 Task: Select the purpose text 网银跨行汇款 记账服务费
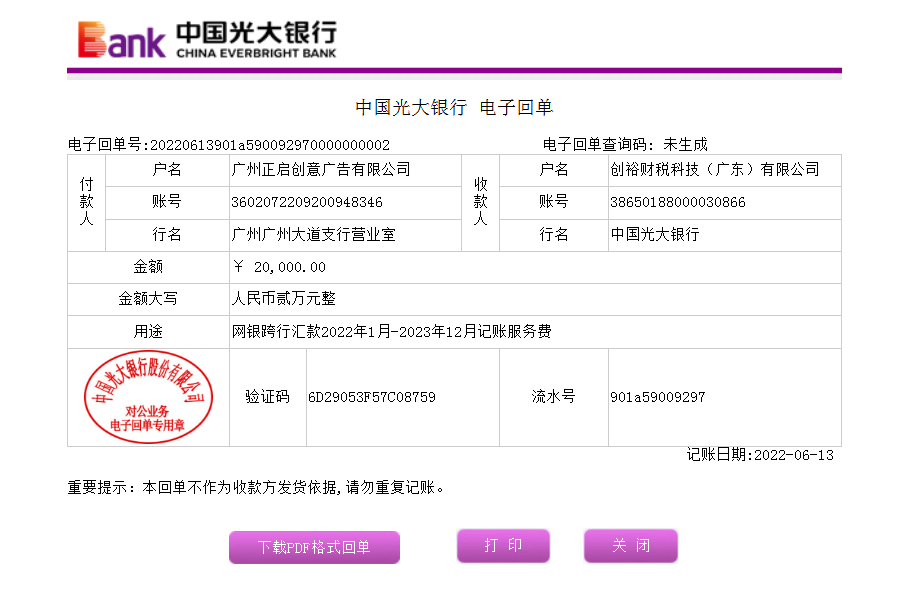[x=391, y=332]
